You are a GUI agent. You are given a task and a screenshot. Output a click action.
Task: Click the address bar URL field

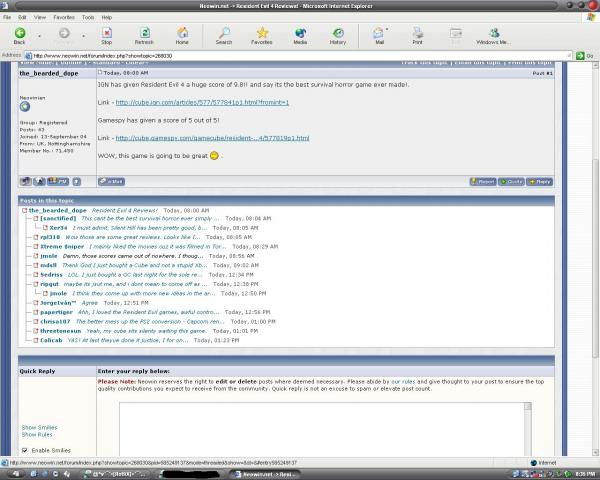click(298, 56)
